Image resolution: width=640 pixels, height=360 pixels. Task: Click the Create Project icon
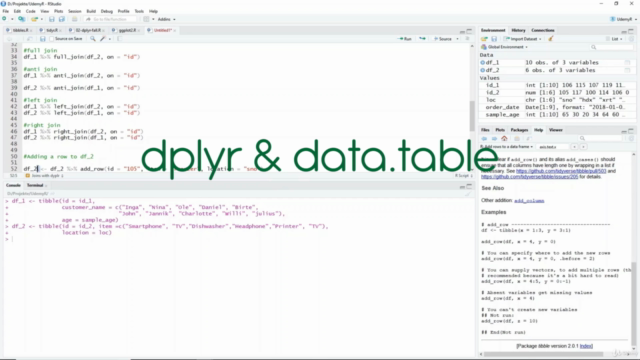pyautogui.click(x=21, y=19)
